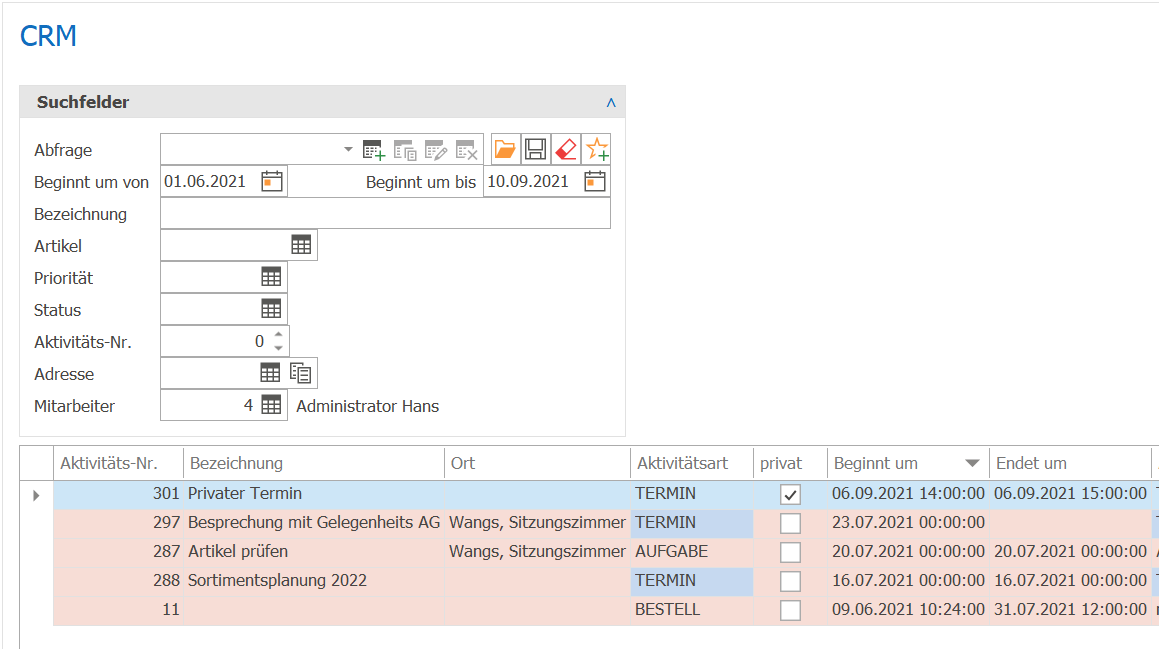The width and height of the screenshot is (1159, 649).
Task: Collapse the Suchfelder panel
Action: pyautogui.click(x=611, y=103)
